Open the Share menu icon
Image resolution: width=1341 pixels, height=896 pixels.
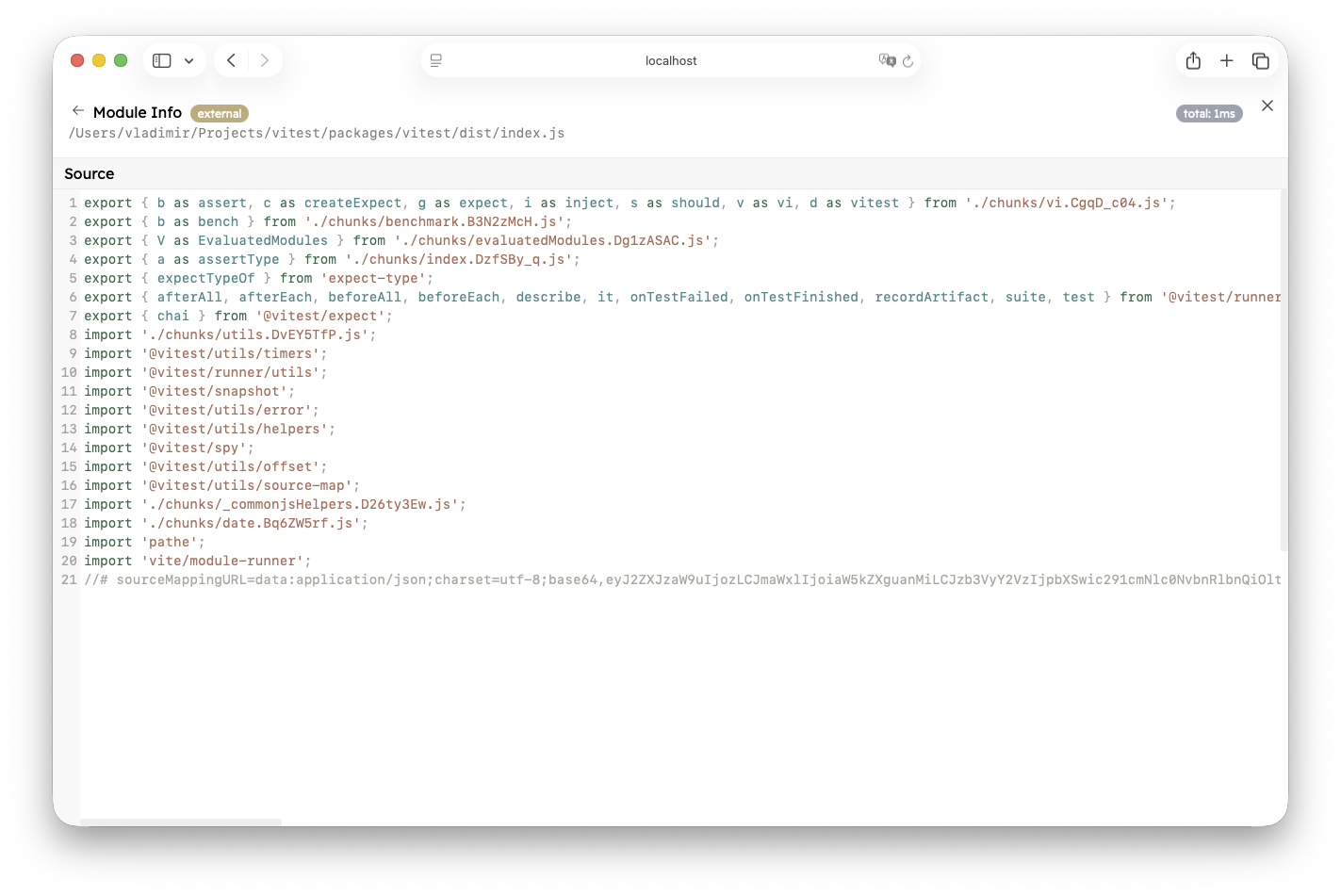(x=1193, y=59)
